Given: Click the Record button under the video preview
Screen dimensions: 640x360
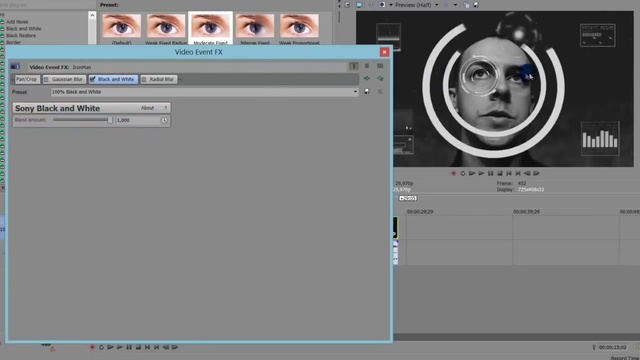Looking at the screenshot, I should pos(453,173).
